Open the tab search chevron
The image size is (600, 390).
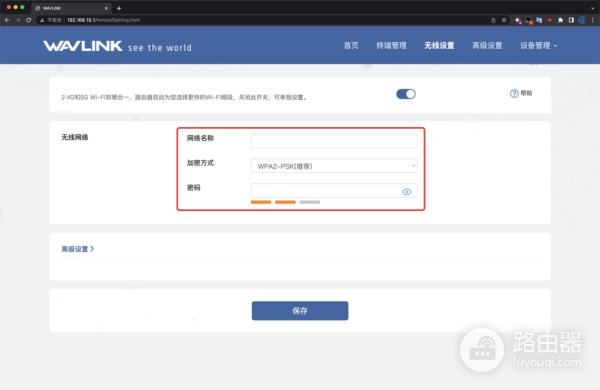point(593,8)
